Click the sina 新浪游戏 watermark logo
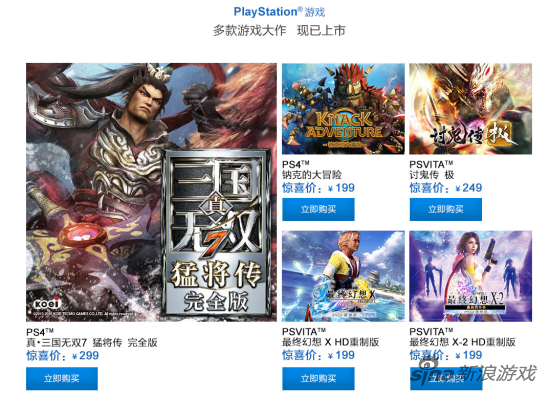Screen dimensions: 550x401 pyautogui.click(x=473, y=373)
